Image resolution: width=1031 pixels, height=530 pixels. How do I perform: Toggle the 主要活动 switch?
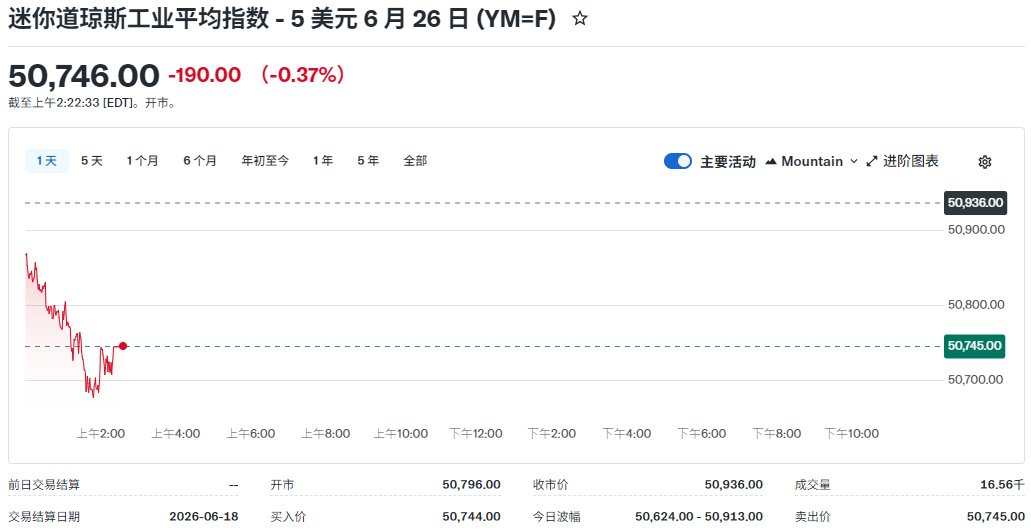pos(678,161)
